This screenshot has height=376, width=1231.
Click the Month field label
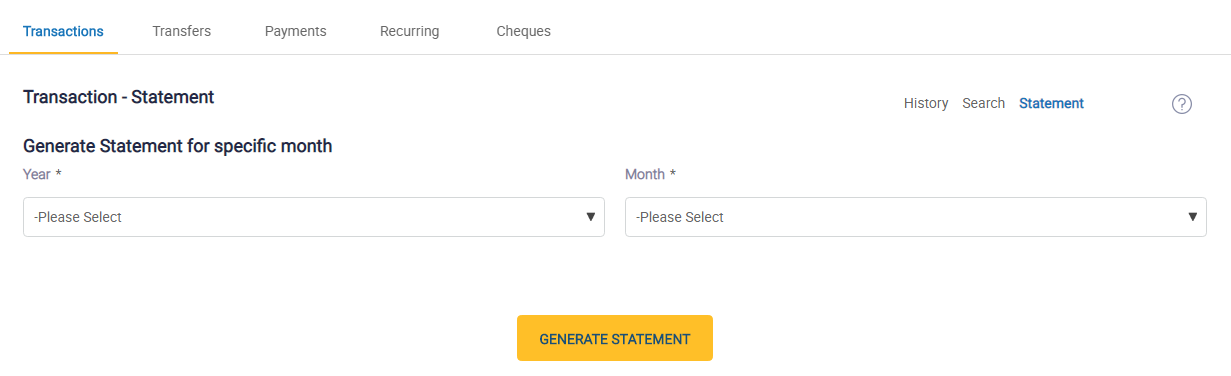click(x=645, y=174)
